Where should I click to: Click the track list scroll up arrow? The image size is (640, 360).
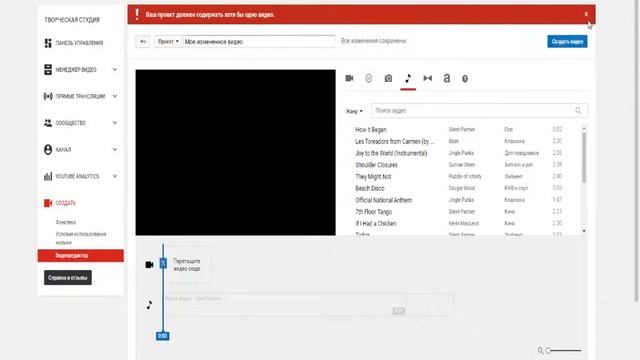[584, 128]
